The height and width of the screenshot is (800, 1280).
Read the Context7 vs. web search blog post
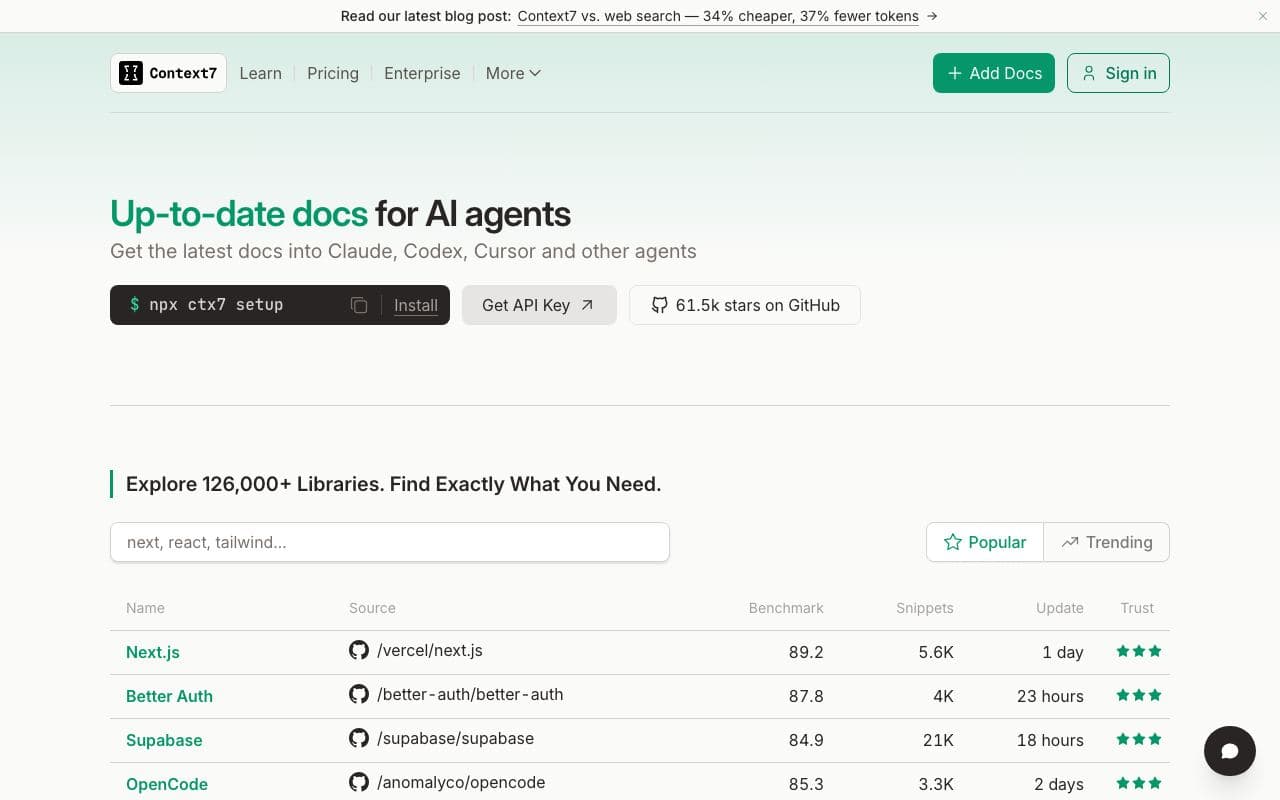coord(718,16)
